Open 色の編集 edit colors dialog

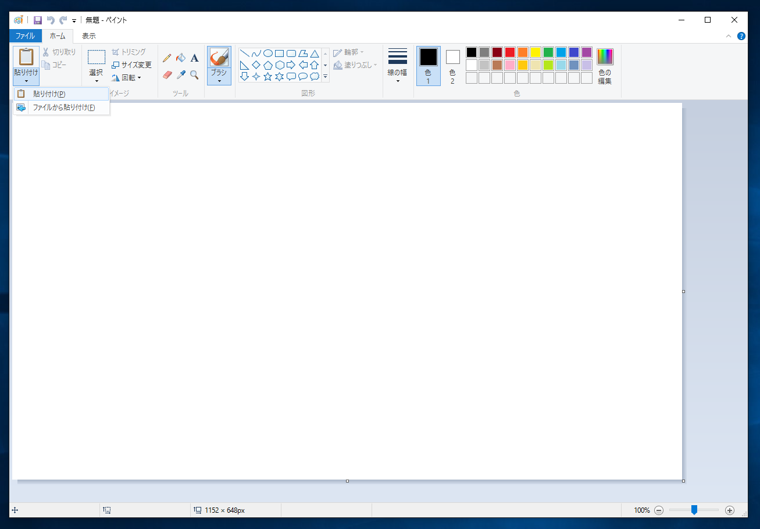604,66
